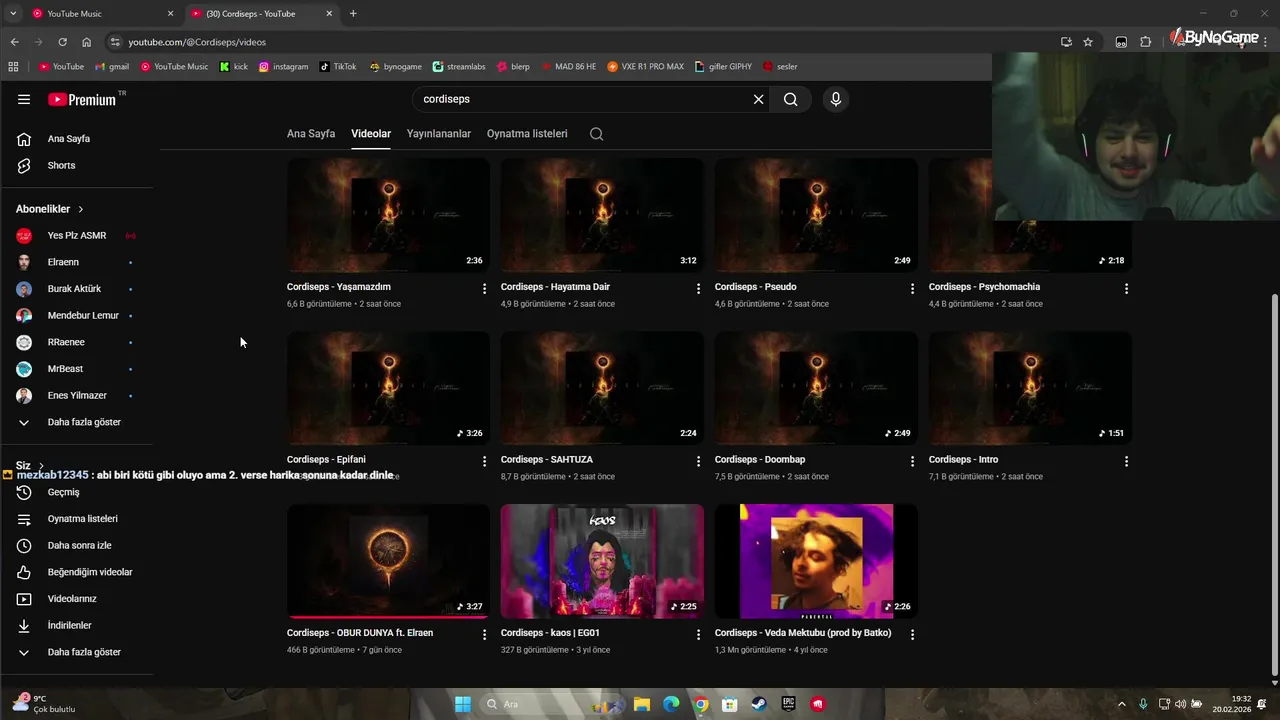Open the streamlabs bookmark
Image resolution: width=1280 pixels, height=720 pixels.
click(x=459, y=67)
